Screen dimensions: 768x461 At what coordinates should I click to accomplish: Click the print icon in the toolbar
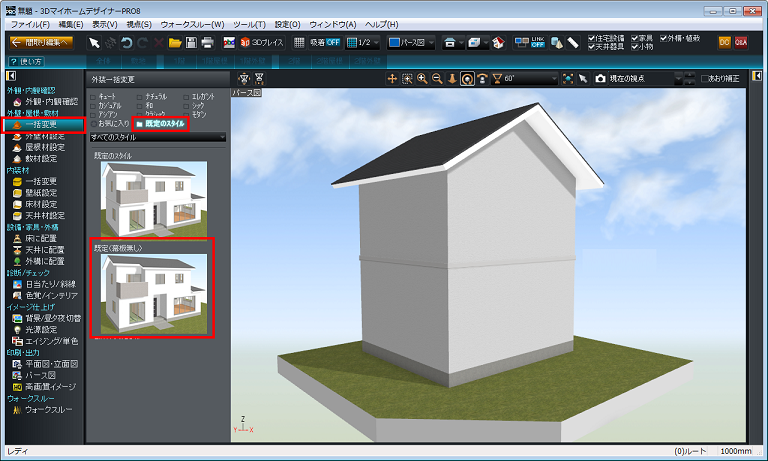pos(207,43)
